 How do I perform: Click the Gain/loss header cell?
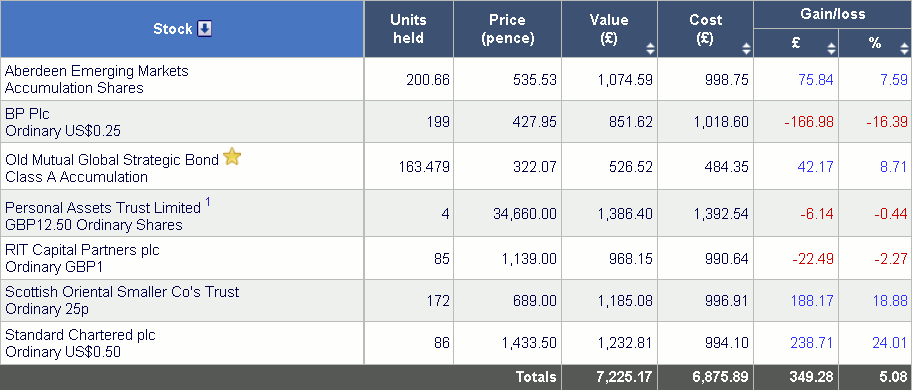(x=832, y=14)
